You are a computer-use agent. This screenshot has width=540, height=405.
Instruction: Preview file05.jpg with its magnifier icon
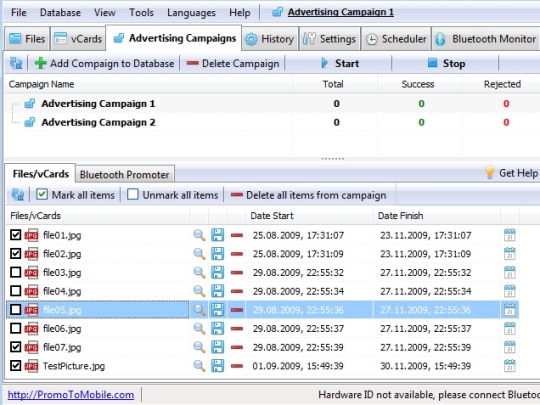coord(199,310)
